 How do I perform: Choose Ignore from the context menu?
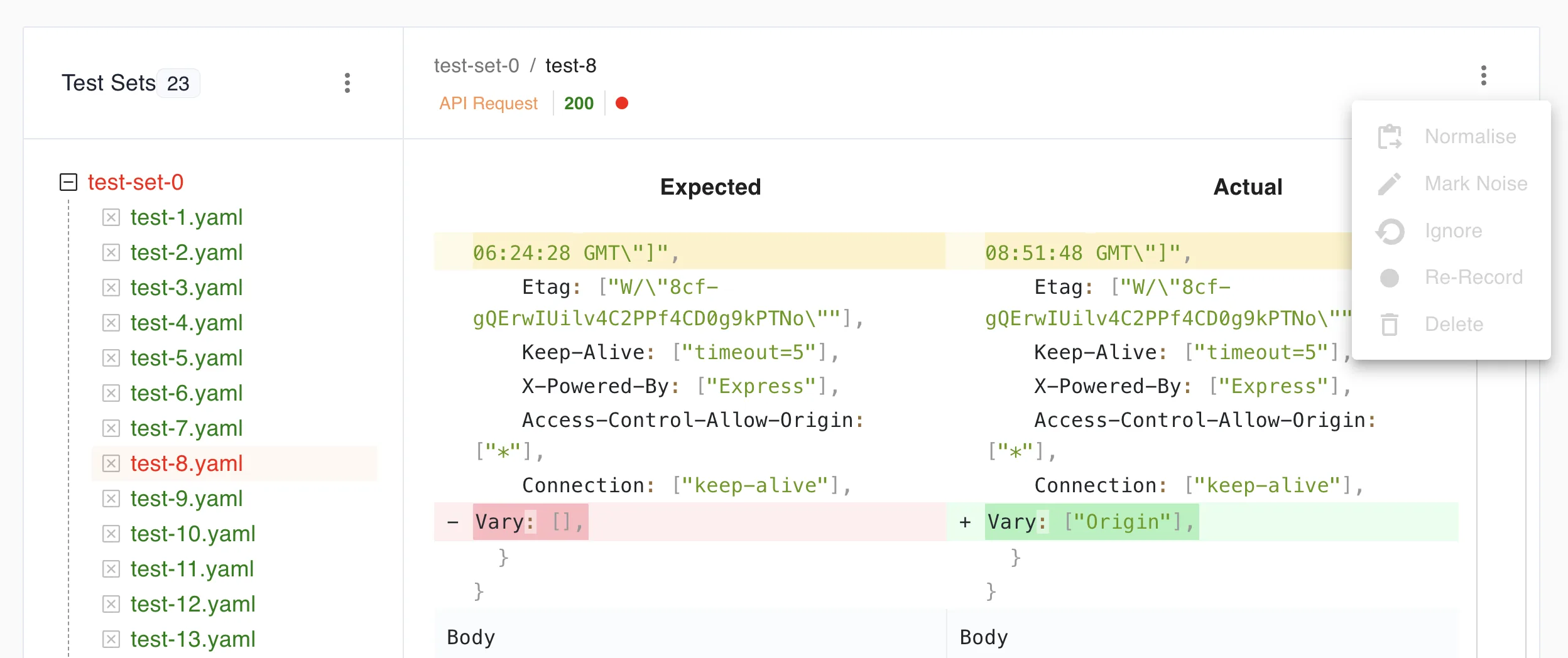click(x=1451, y=230)
